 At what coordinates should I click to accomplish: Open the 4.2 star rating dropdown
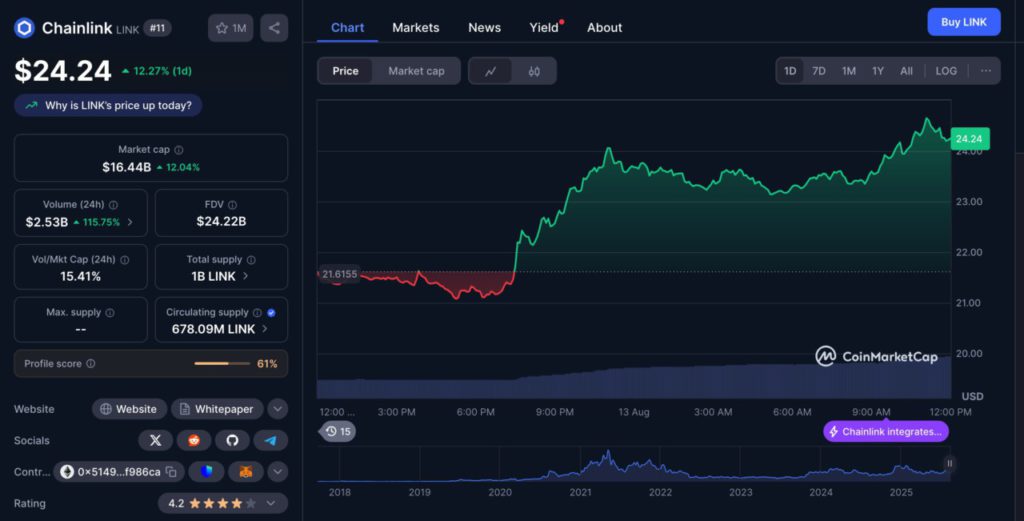(271, 504)
